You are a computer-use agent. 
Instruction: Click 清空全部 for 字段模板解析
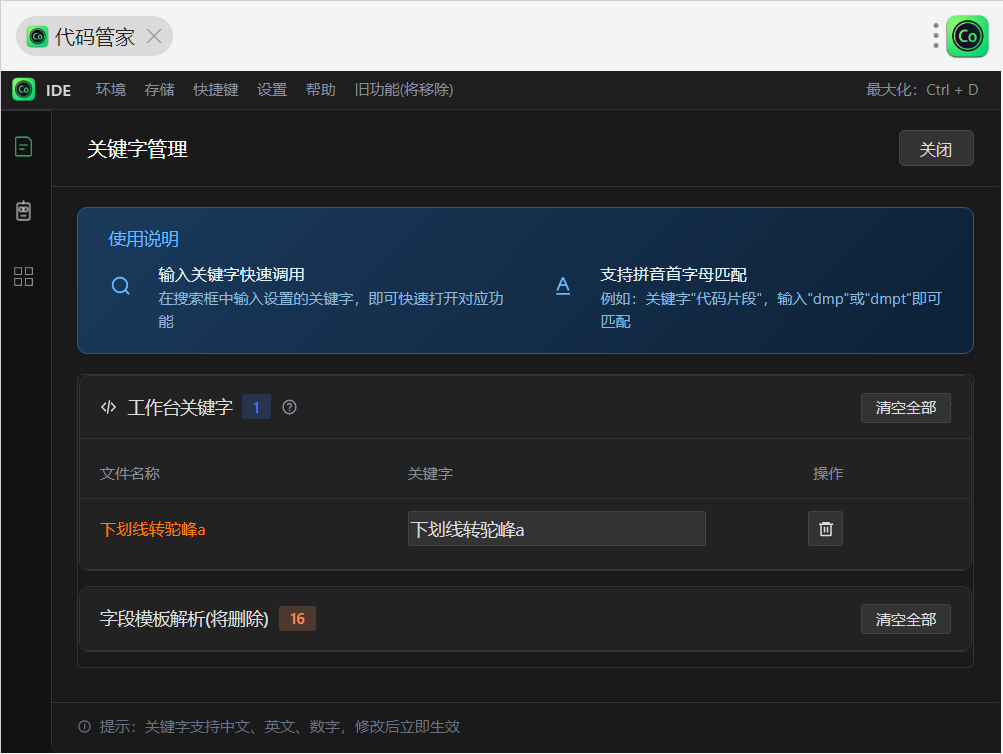pyautogui.click(x=905, y=619)
